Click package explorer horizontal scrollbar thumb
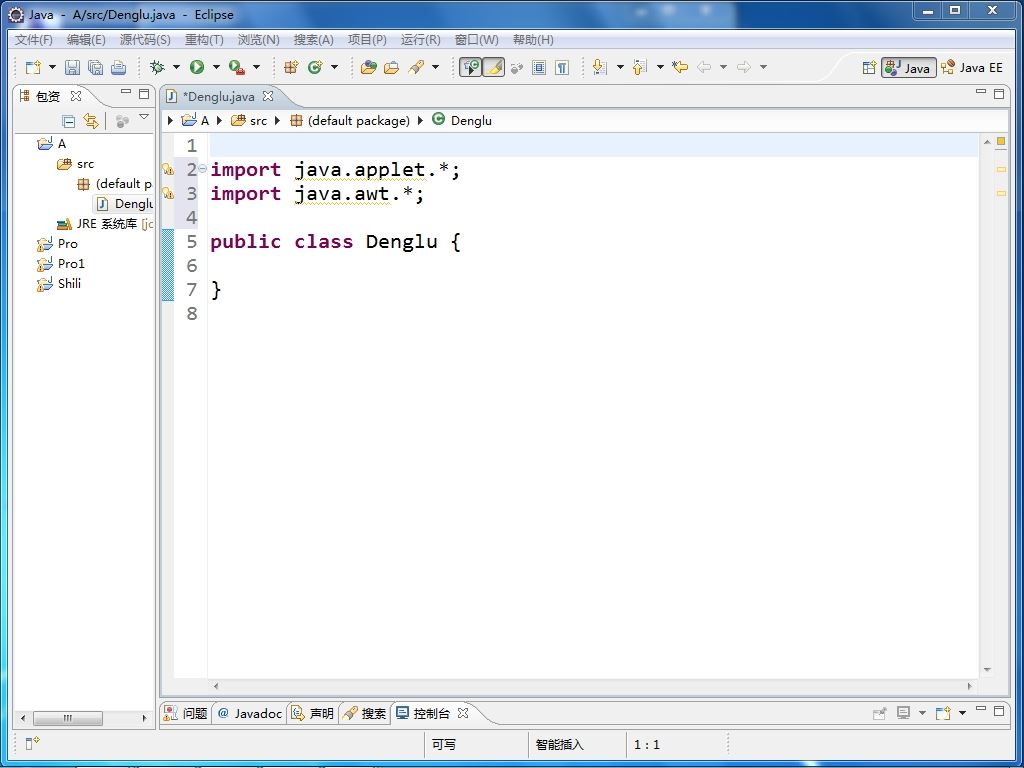This screenshot has height=768, width=1024. (x=68, y=718)
